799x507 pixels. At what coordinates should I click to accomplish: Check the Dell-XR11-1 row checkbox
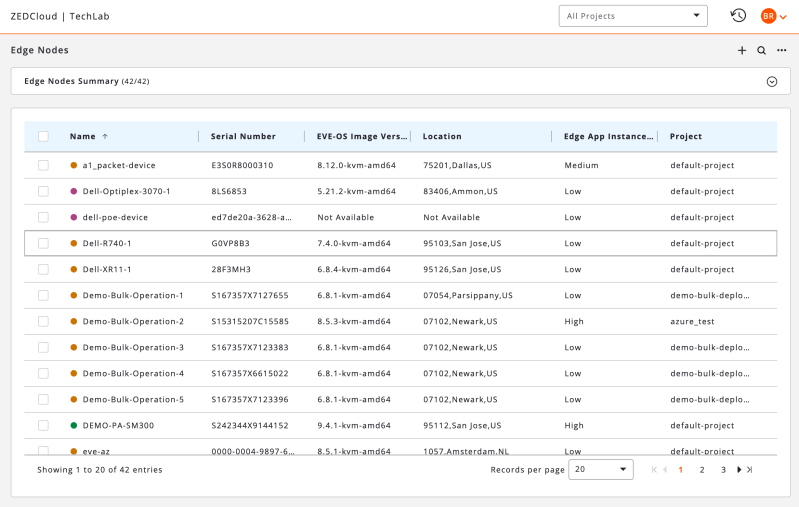pos(43,269)
